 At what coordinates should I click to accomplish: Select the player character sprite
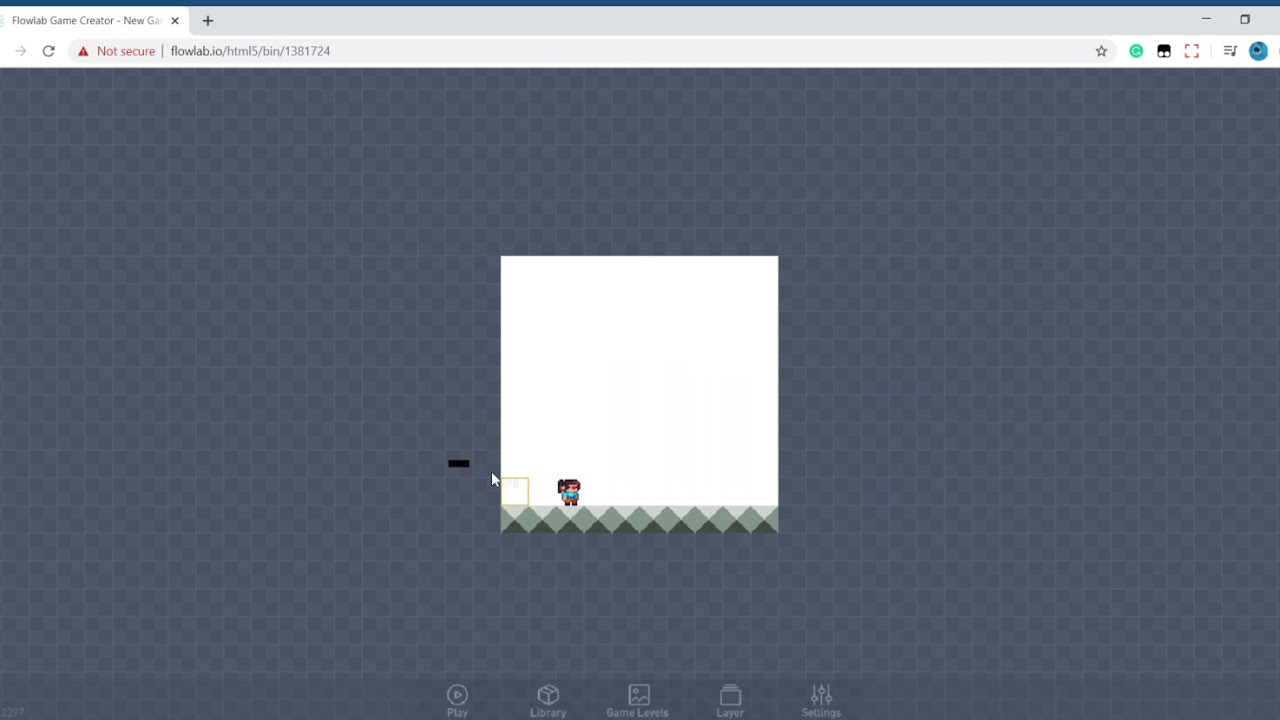coord(569,492)
